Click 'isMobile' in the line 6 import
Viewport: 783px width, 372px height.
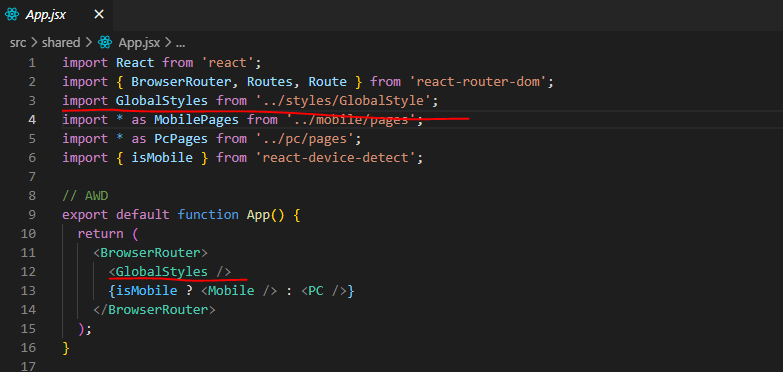tap(162, 158)
